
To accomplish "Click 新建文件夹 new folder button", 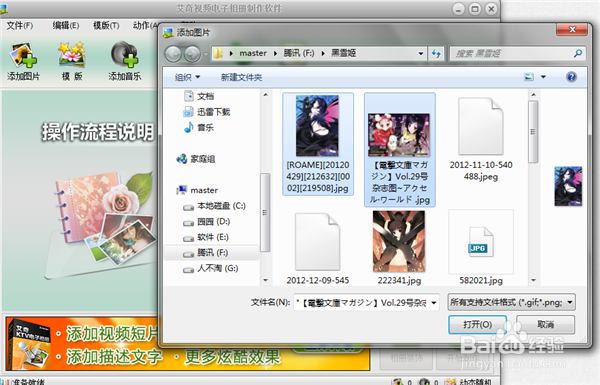I will coord(241,77).
